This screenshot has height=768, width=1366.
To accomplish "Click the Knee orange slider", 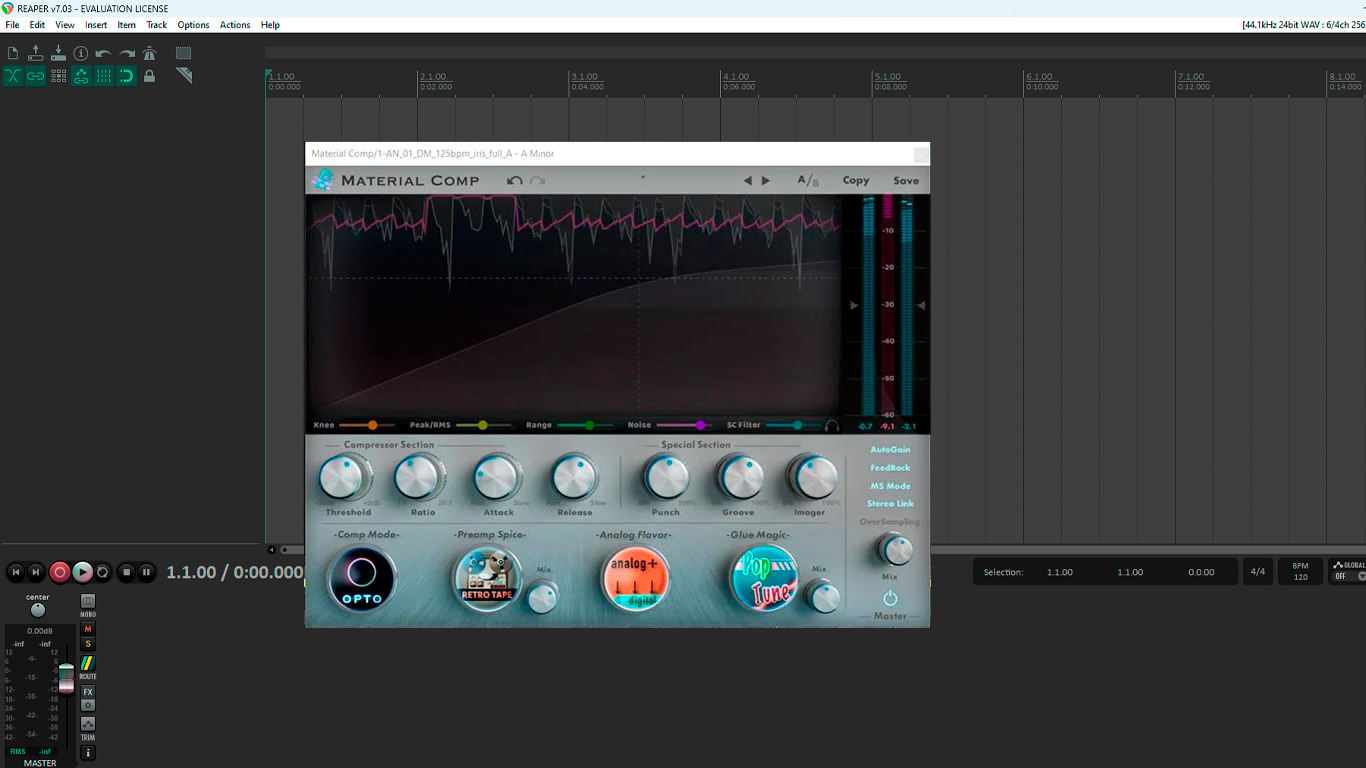I will (x=366, y=425).
